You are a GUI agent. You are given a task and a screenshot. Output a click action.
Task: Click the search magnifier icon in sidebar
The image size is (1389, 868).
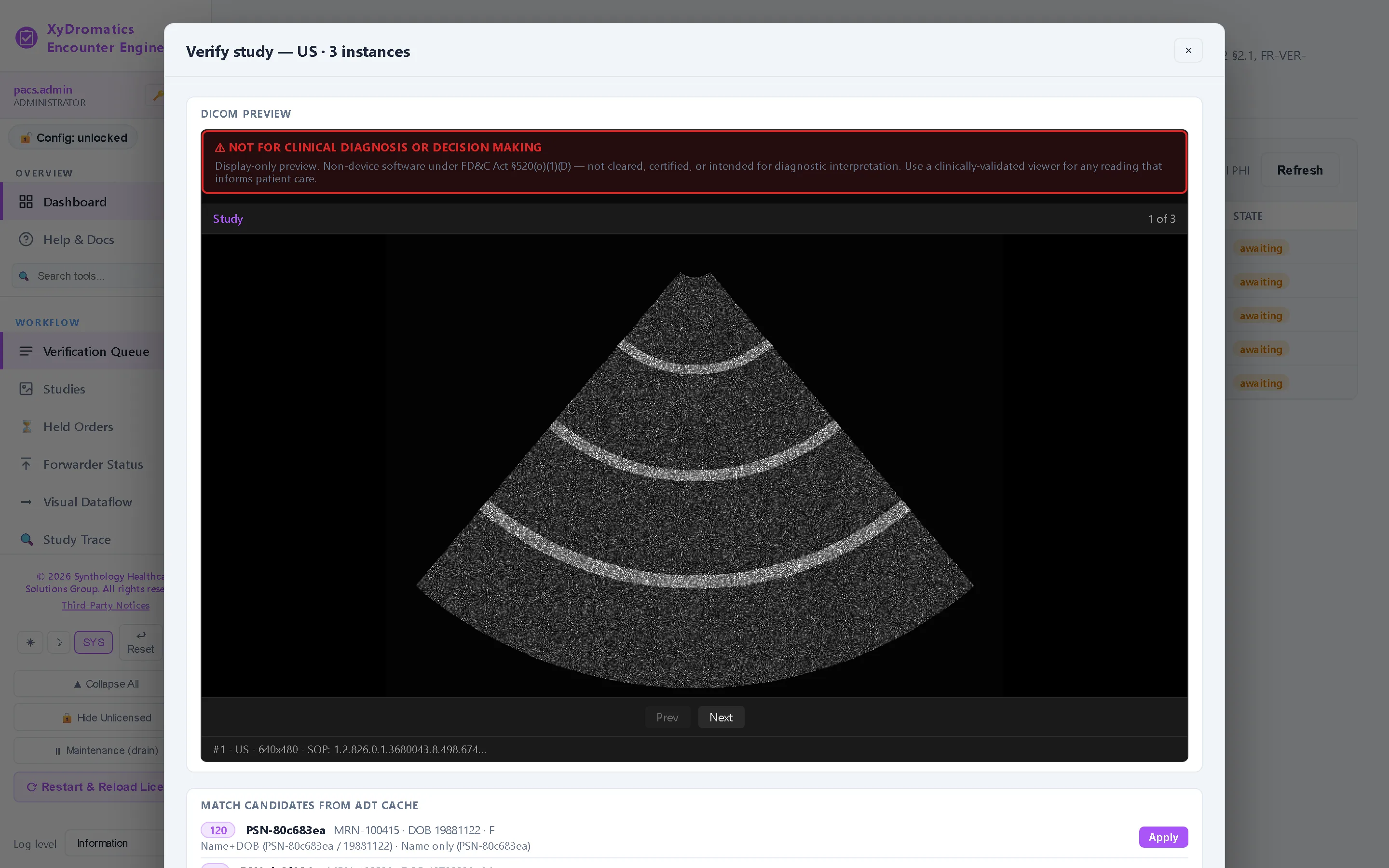click(24, 276)
